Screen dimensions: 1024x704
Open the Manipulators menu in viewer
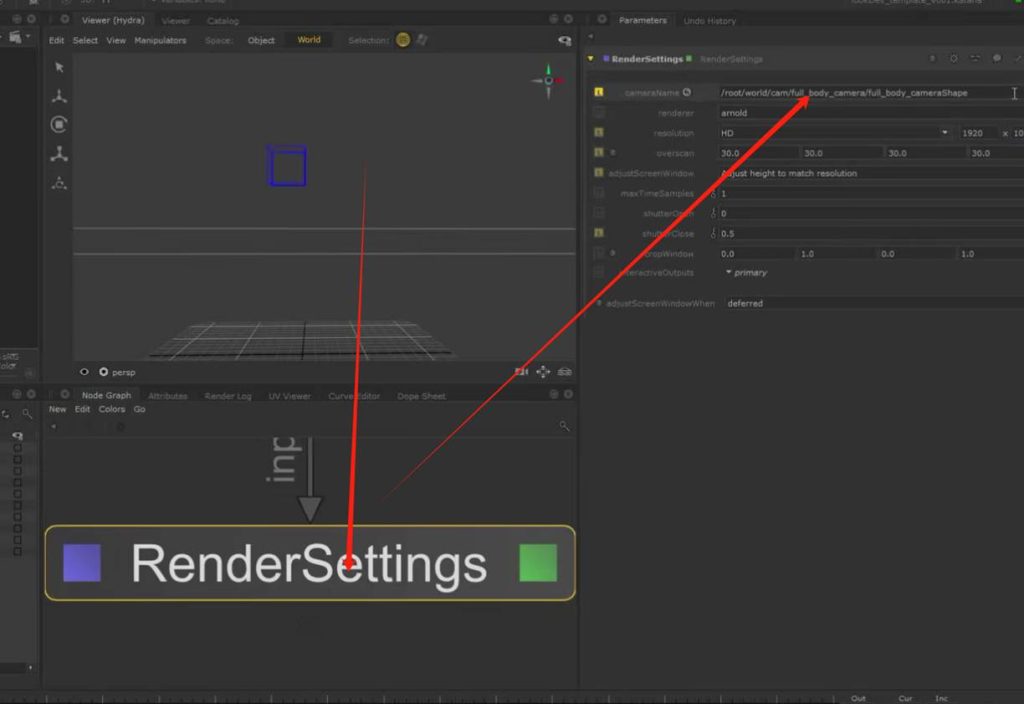click(161, 40)
